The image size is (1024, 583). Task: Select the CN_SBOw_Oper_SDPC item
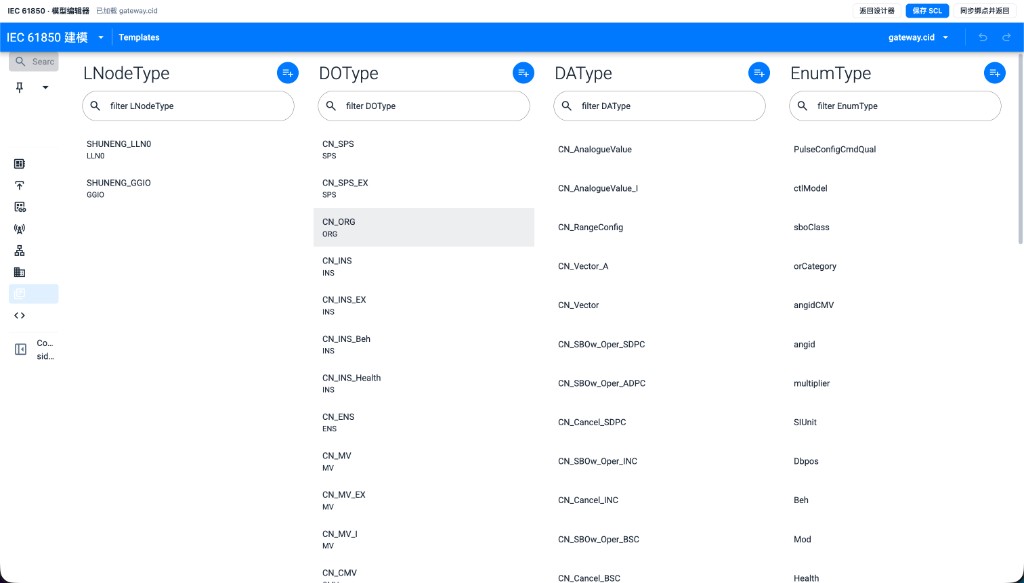pos(660,344)
